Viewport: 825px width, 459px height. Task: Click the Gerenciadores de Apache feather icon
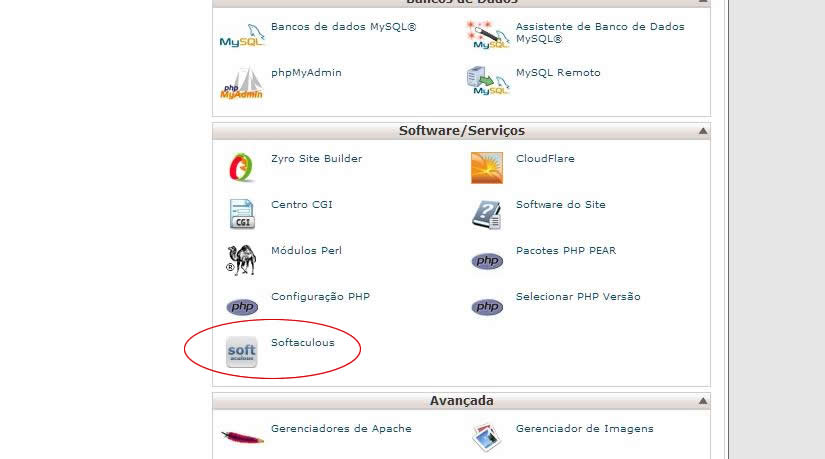(x=242, y=437)
